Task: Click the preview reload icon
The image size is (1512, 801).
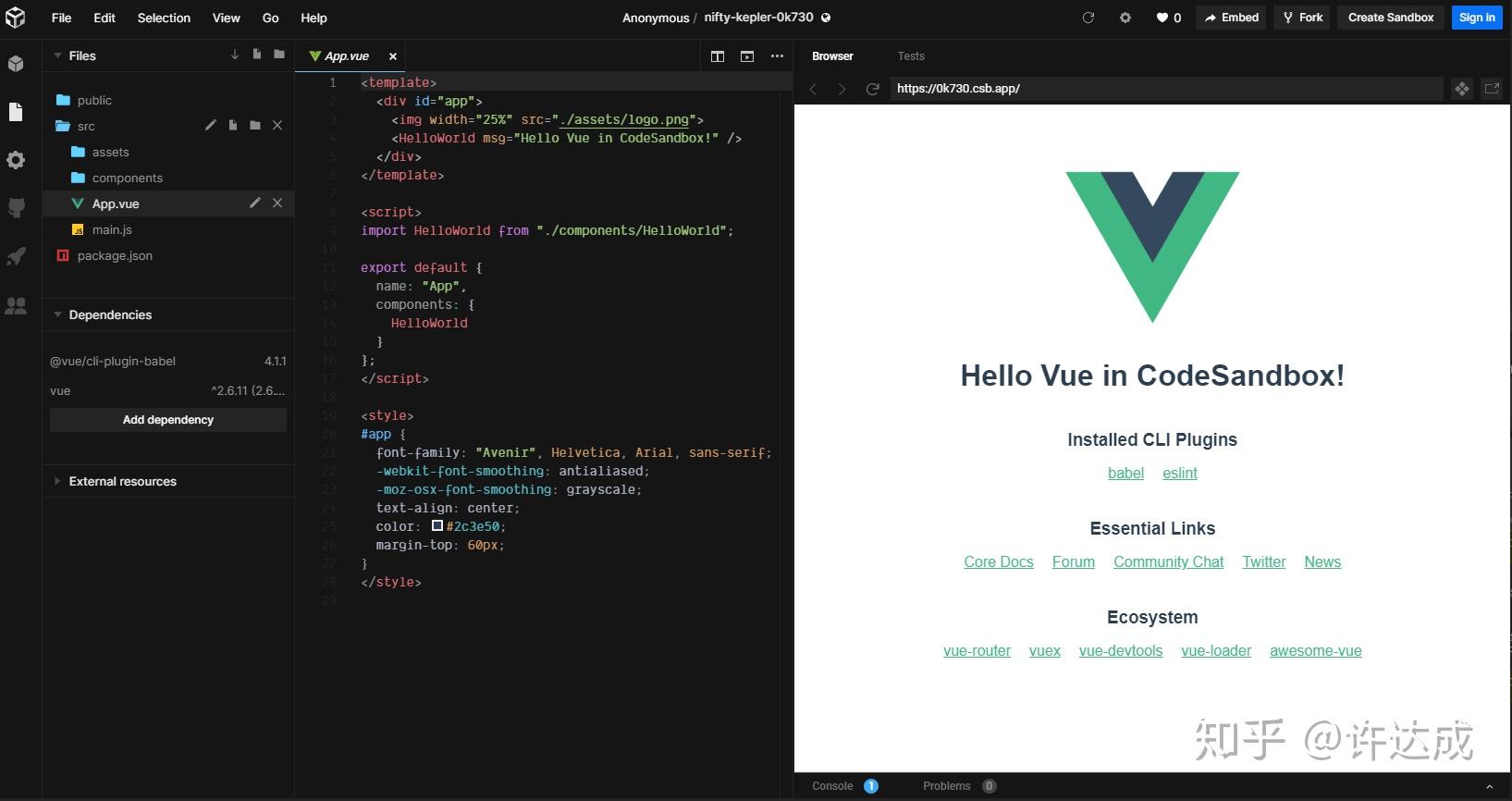Action: coord(872,89)
